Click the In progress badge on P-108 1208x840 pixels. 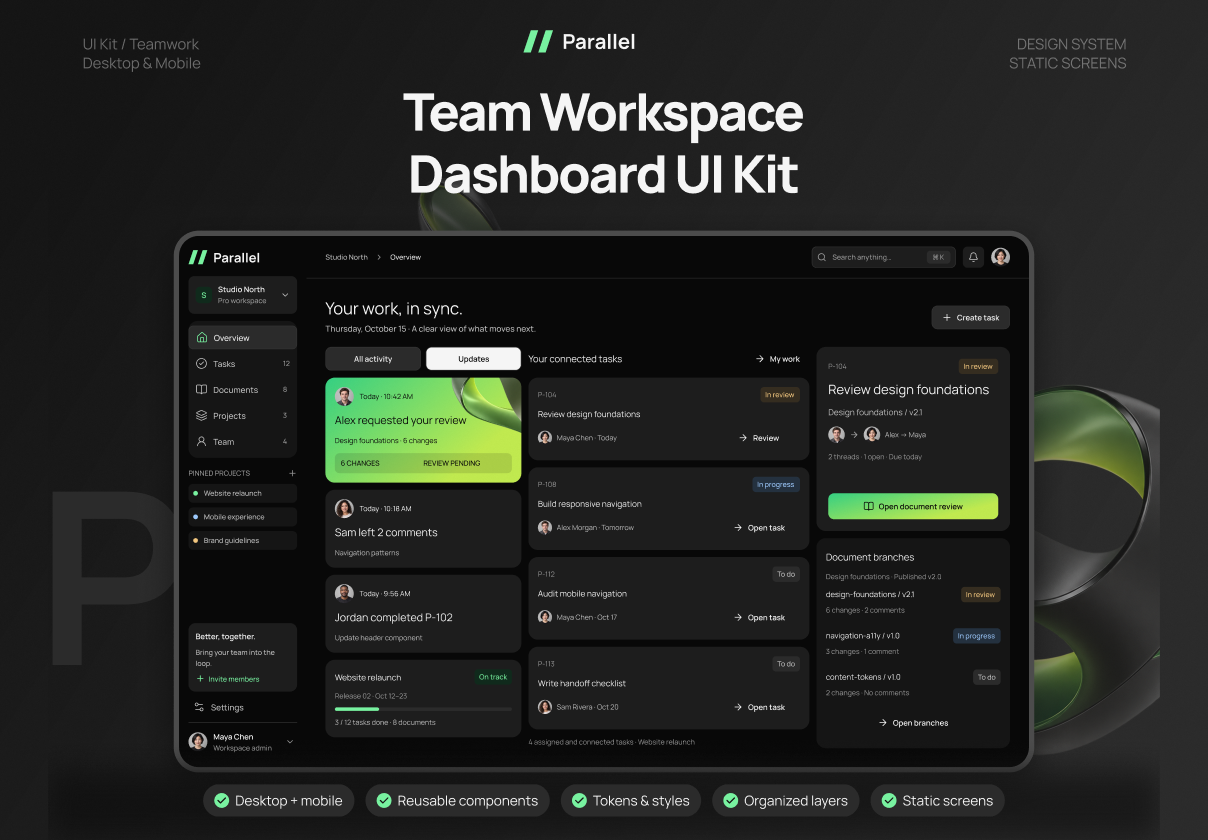click(x=776, y=485)
